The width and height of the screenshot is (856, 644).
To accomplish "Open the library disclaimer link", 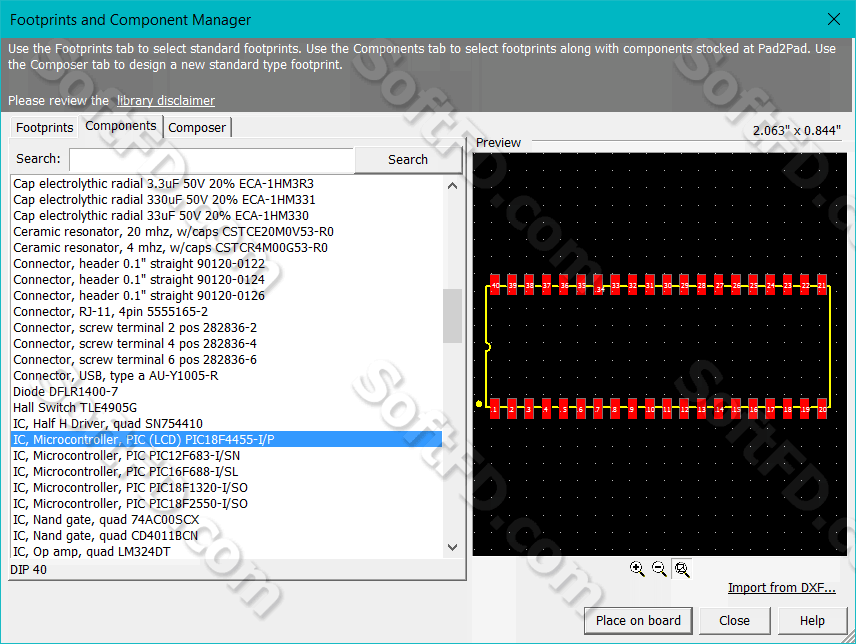I will [x=165, y=100].
